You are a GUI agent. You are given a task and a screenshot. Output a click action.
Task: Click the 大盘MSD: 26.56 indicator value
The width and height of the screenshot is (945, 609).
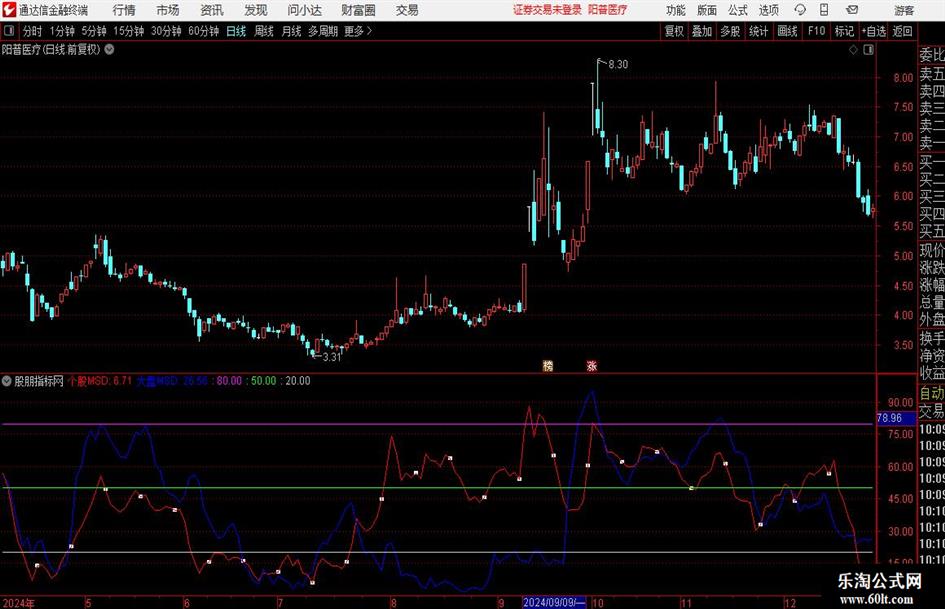172,381
